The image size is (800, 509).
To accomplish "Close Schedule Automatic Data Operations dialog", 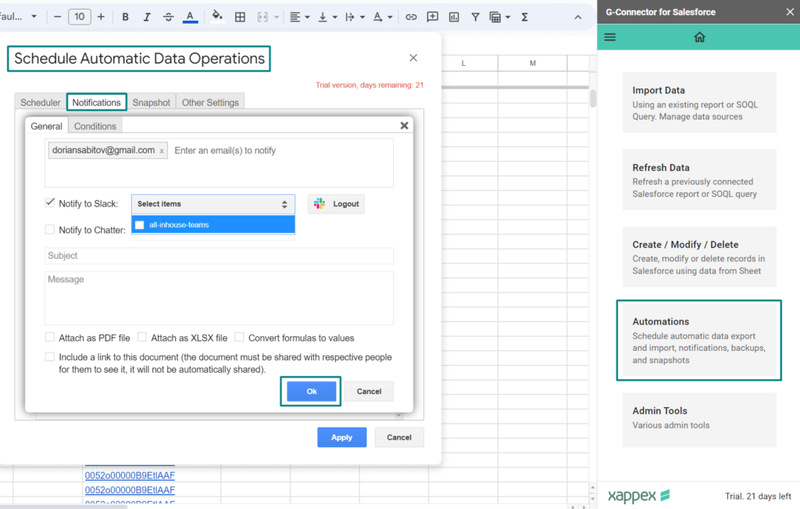I will click(x=413, y=58).
